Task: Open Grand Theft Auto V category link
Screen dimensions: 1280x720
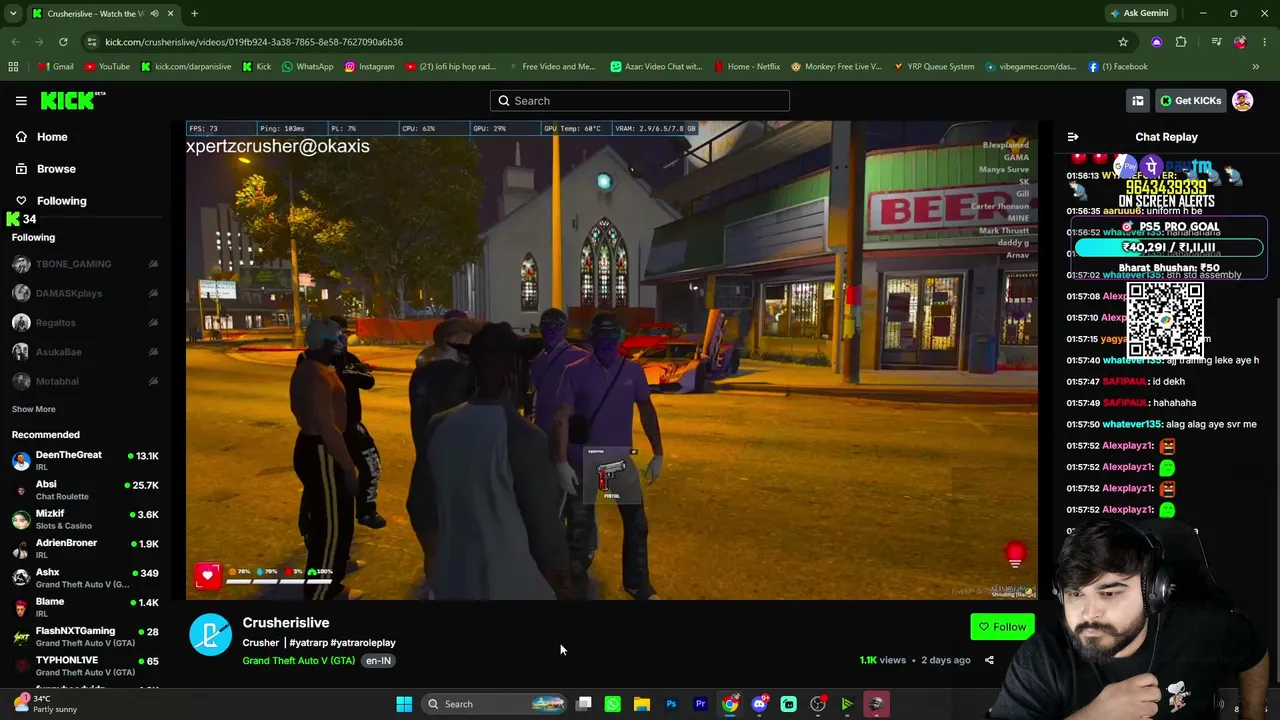Action: point(298,661)
